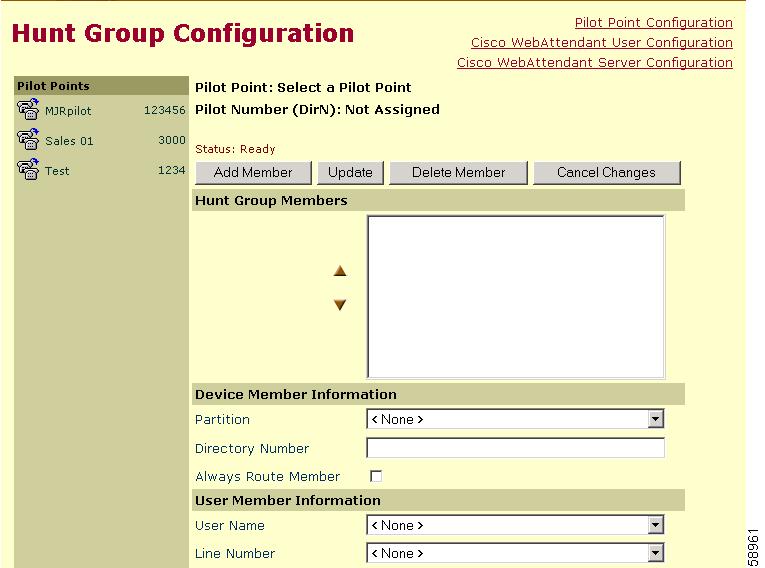Viewport: 765px width, 568px height.
Task: Click the Cancel Changes button
Action: pyautogui.click(x=606, y=173)
